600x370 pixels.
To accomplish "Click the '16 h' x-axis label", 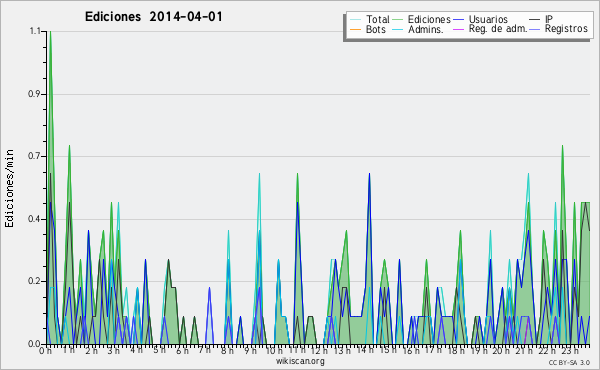I will (411, 351).
